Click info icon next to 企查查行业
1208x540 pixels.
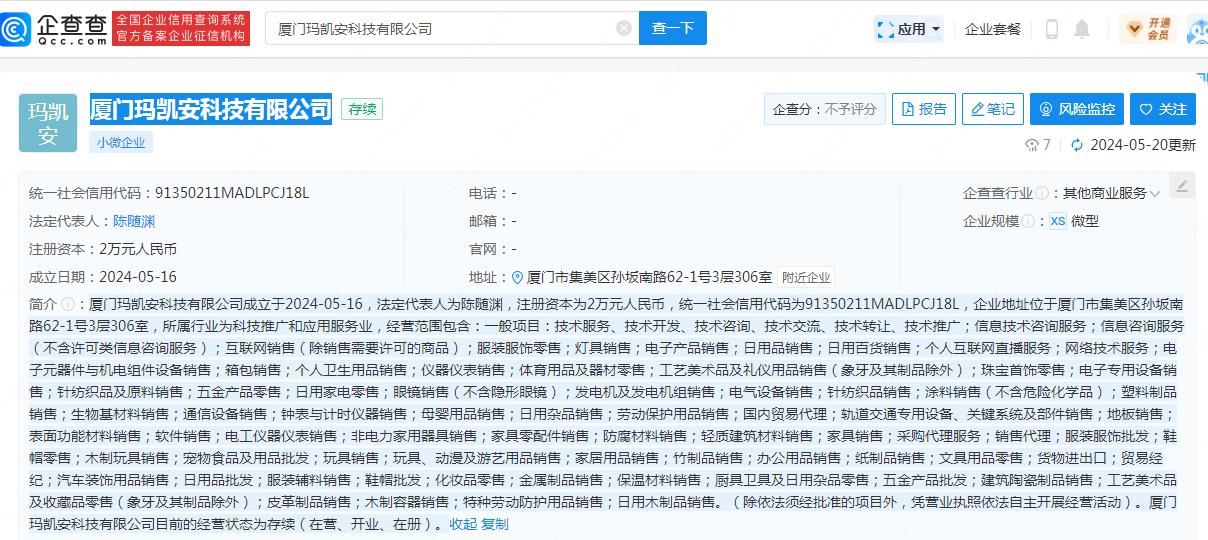click(1042, 193)
